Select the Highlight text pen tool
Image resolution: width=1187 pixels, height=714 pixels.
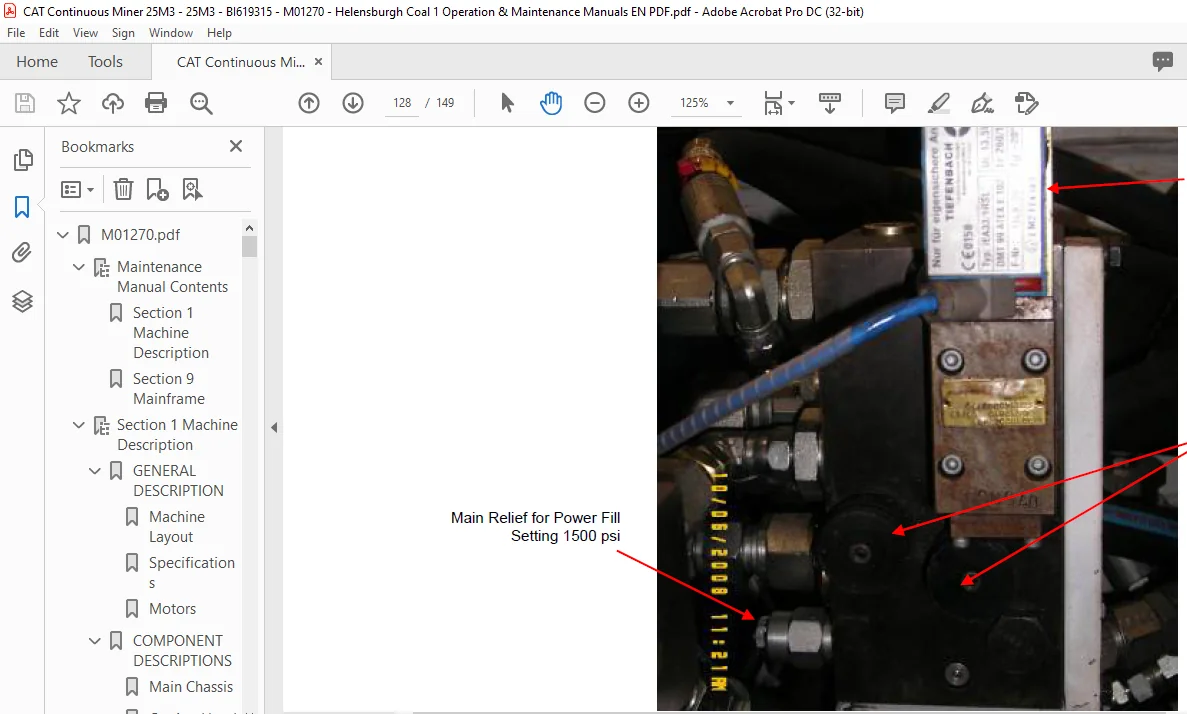939,103
